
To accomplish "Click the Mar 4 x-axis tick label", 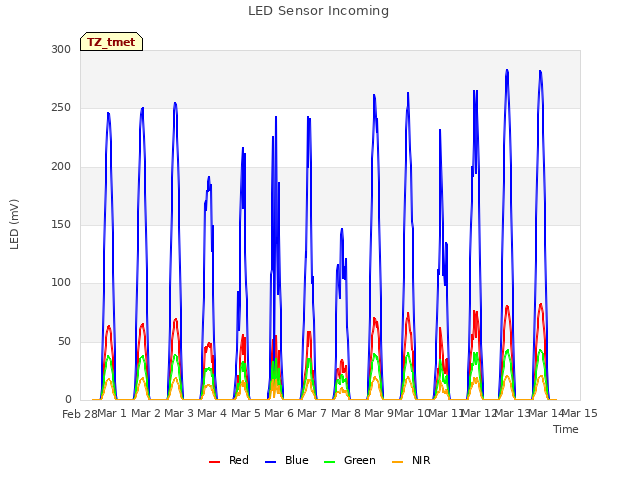I will [212, 413].
